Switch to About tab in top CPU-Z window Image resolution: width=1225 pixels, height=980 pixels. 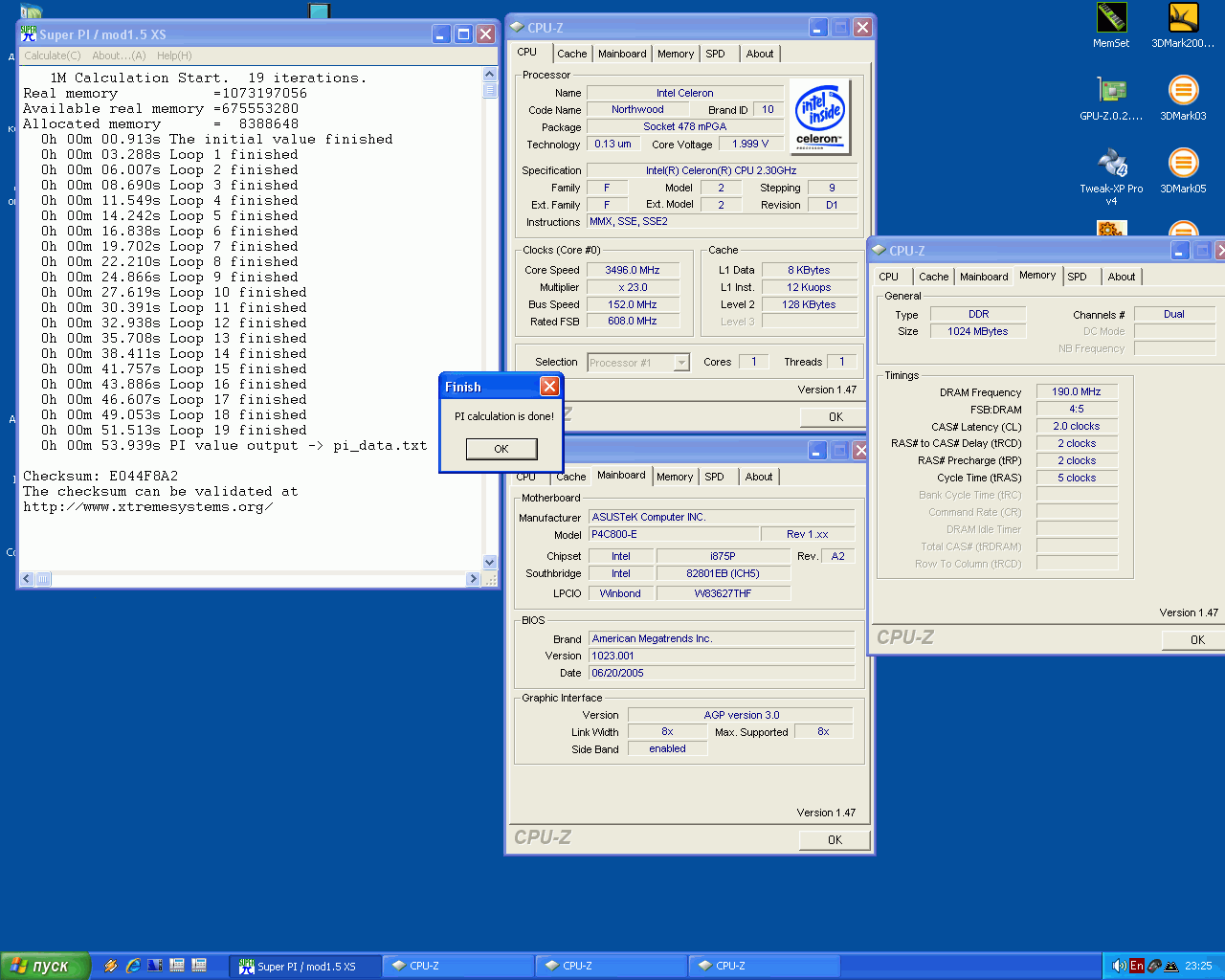[x=760, y=54]
